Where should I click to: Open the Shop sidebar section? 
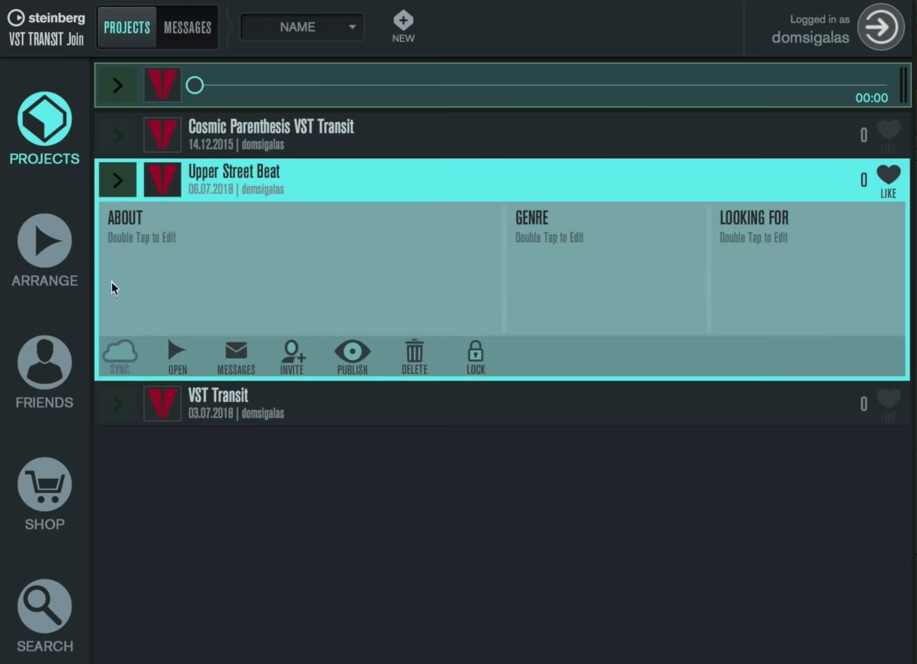44,494
